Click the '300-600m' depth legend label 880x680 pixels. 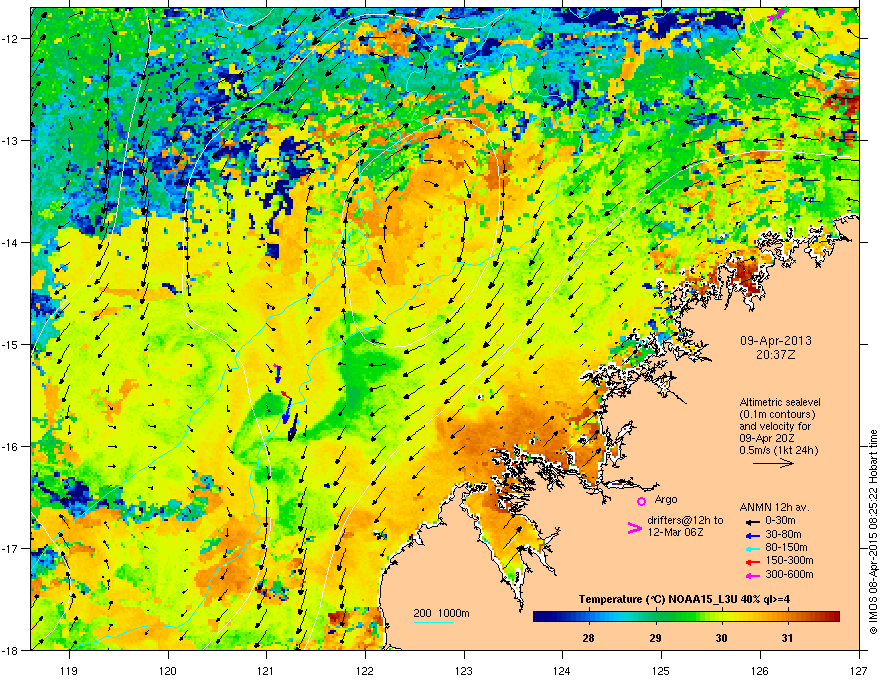tap(789, 574)
